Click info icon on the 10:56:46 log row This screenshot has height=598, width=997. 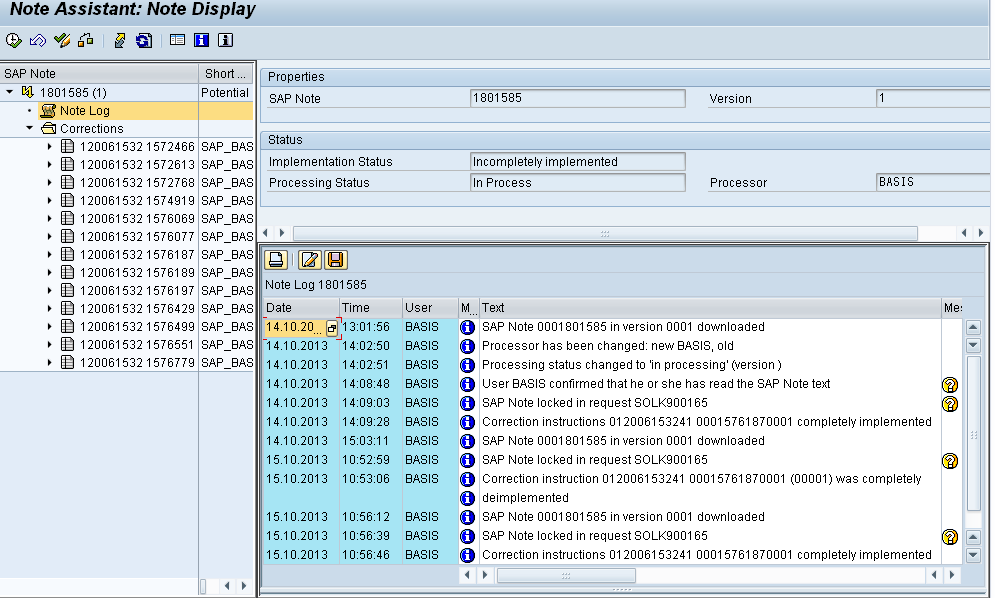click(x=467, y=555)
